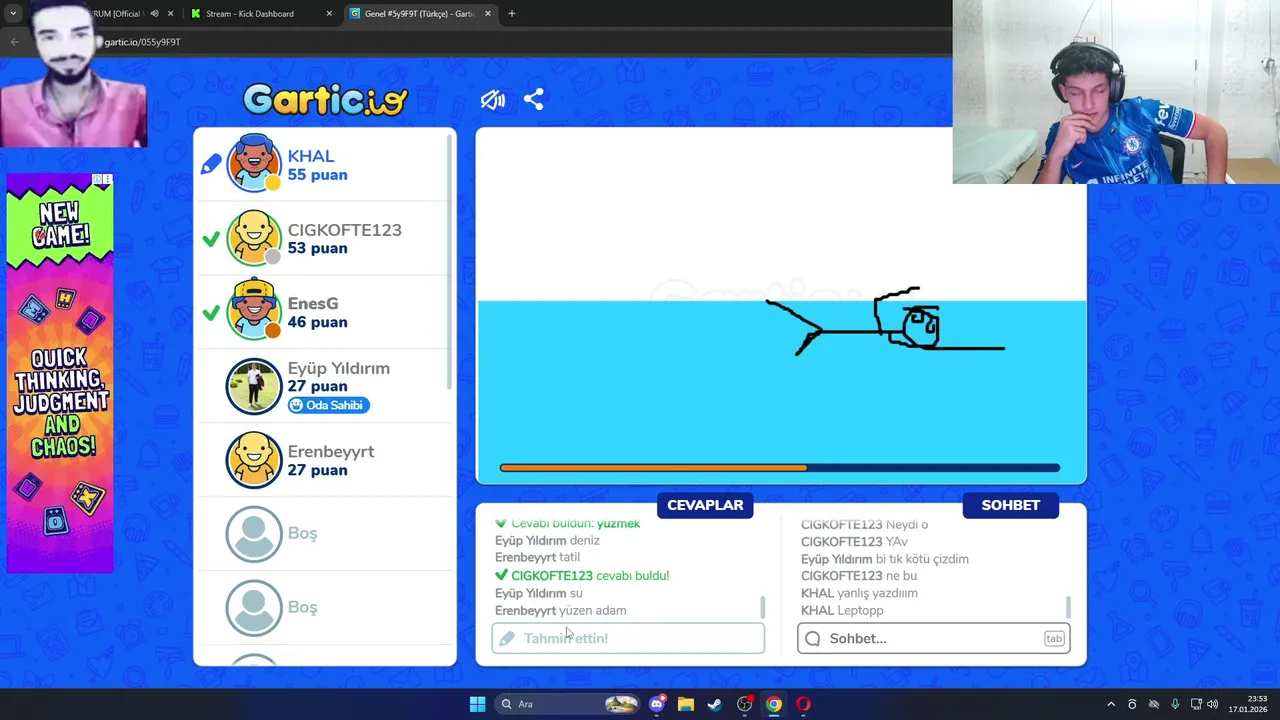
Task: Open File Explorer from the taskbar
Action: (686, 704)
